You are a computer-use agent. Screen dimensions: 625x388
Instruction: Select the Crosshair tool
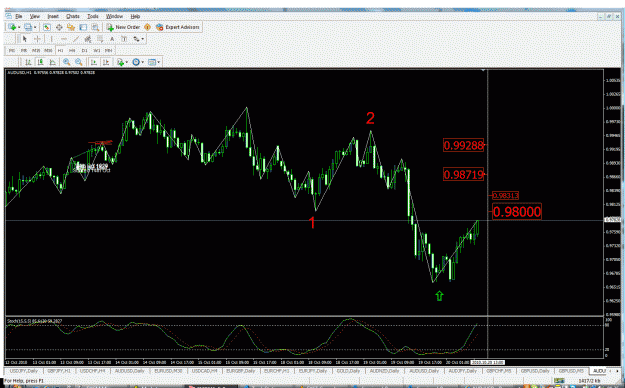click(x=37, y=39)
